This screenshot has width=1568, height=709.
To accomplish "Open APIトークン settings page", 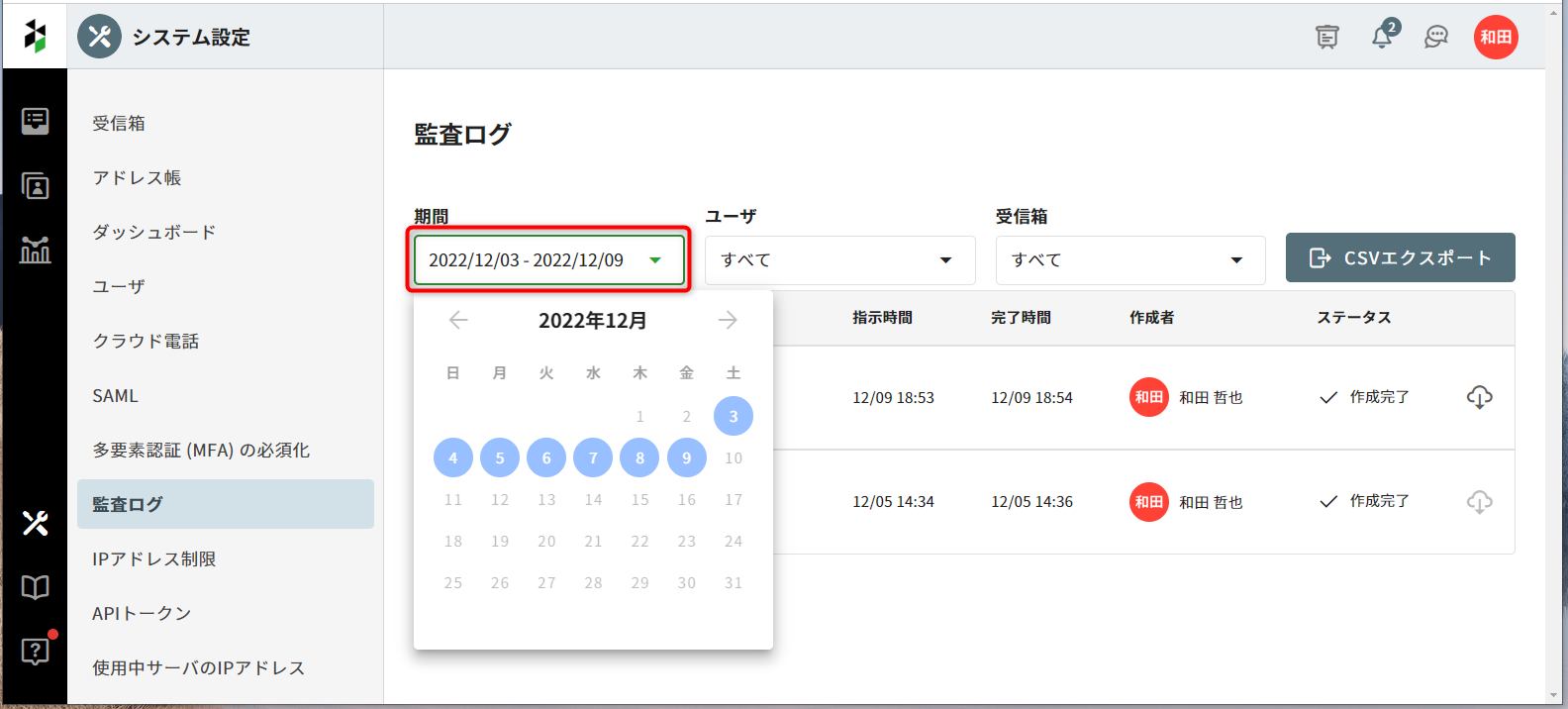I will click(x=142, y=613).
